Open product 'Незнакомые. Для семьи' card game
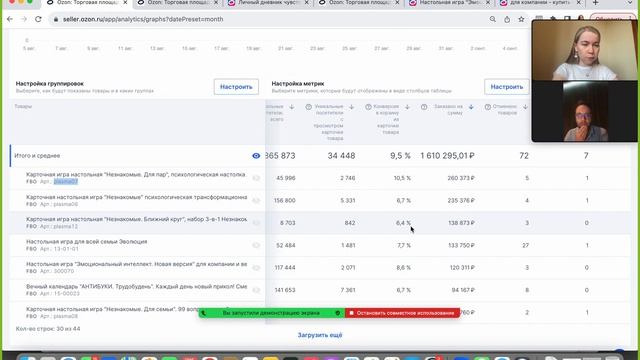640x360 pixels. tap(112, 309)
